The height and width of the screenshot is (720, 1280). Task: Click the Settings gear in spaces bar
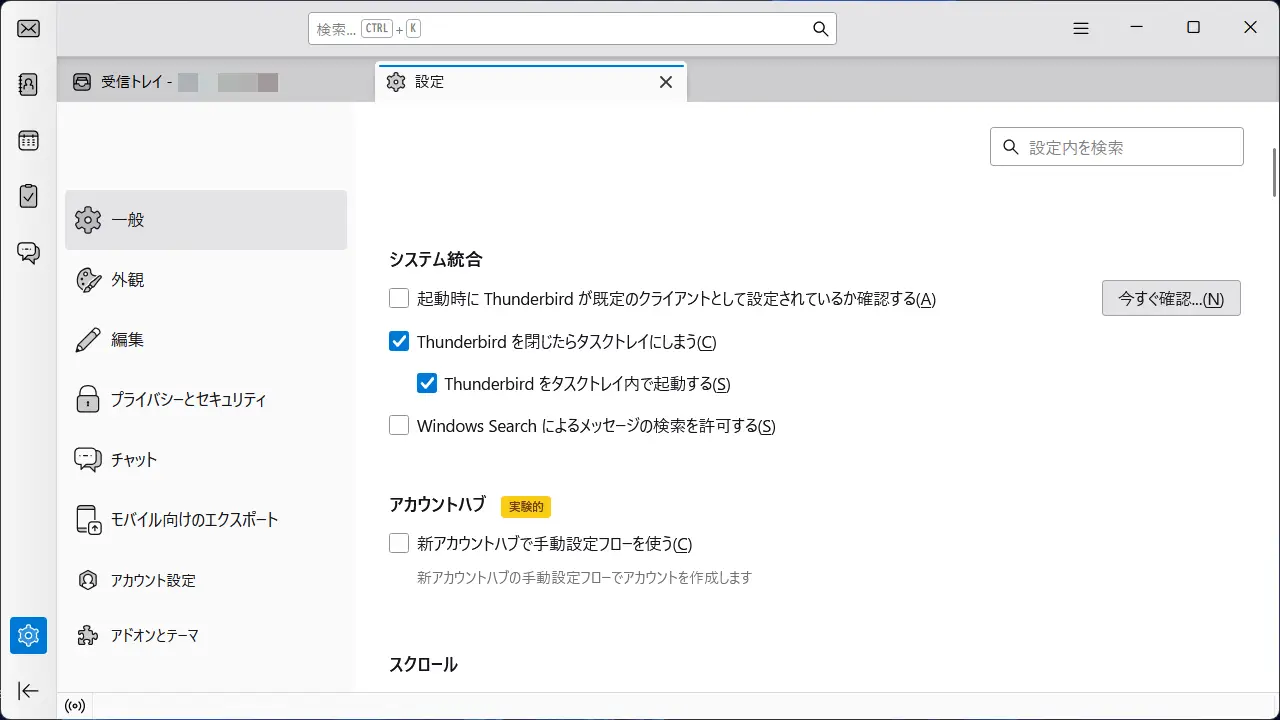pos(29,635)
